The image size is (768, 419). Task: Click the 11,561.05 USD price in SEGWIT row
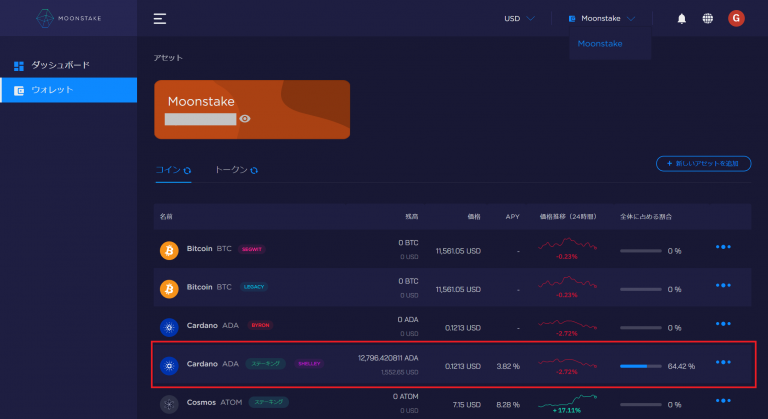[x=458, y=251]
